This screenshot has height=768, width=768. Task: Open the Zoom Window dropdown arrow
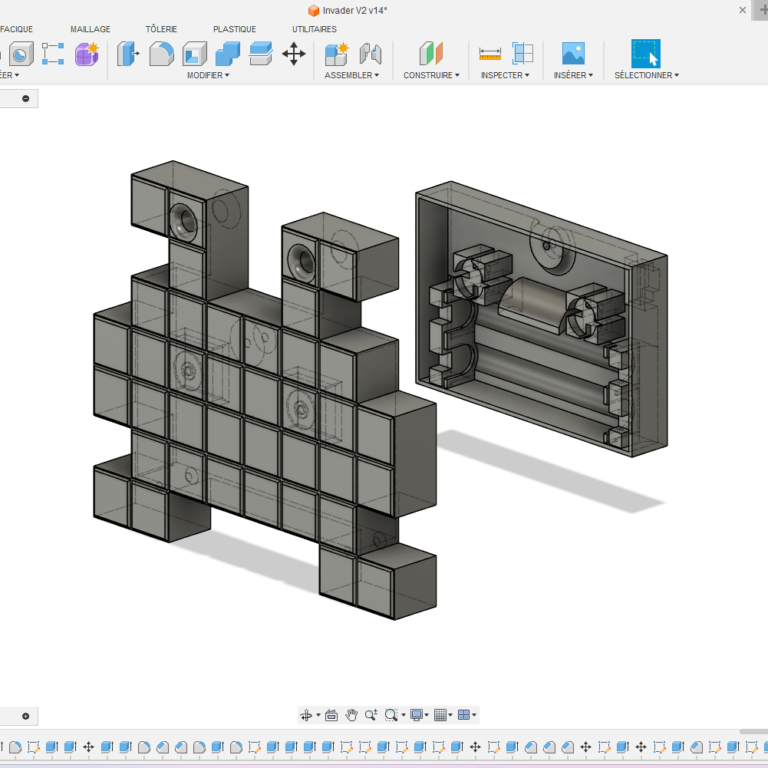[x=404, y=716]
